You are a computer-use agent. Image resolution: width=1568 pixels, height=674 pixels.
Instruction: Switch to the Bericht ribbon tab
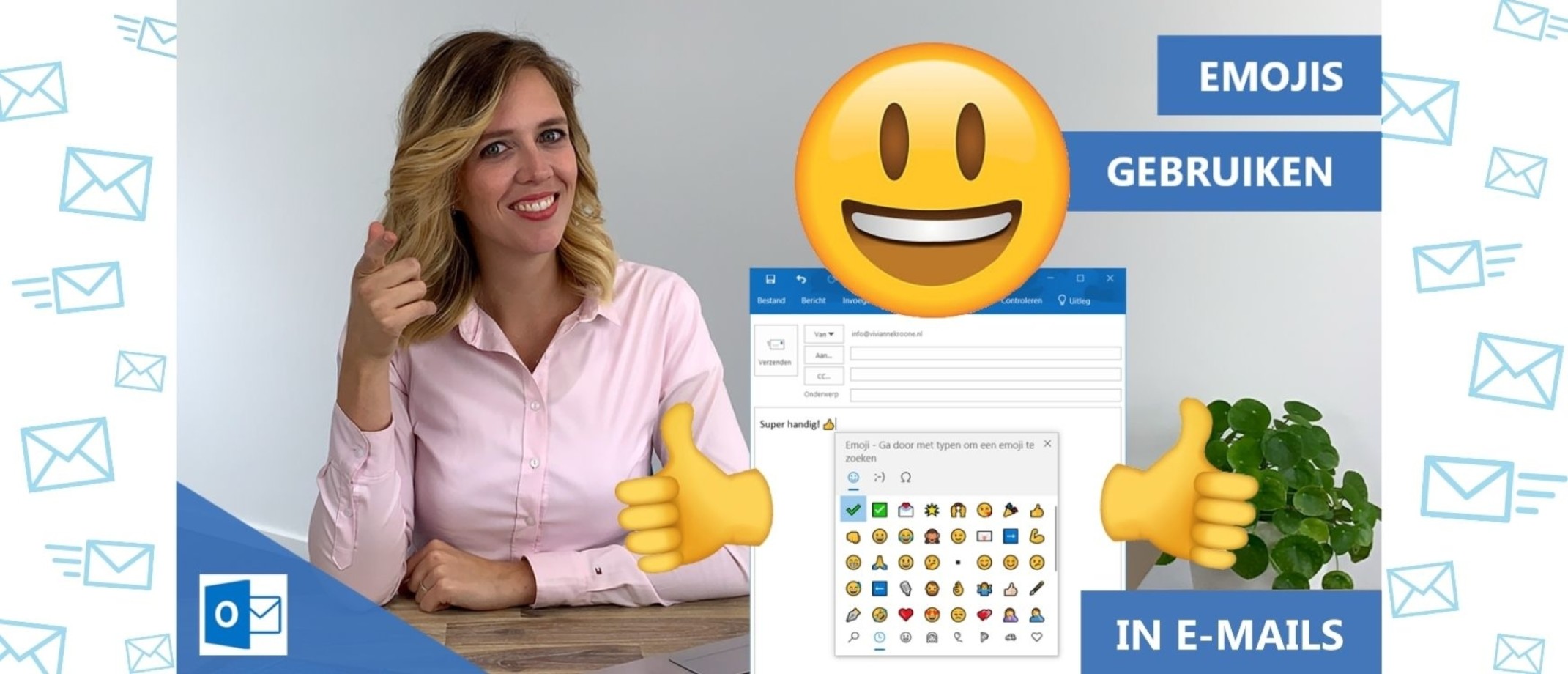click(814, 301)
